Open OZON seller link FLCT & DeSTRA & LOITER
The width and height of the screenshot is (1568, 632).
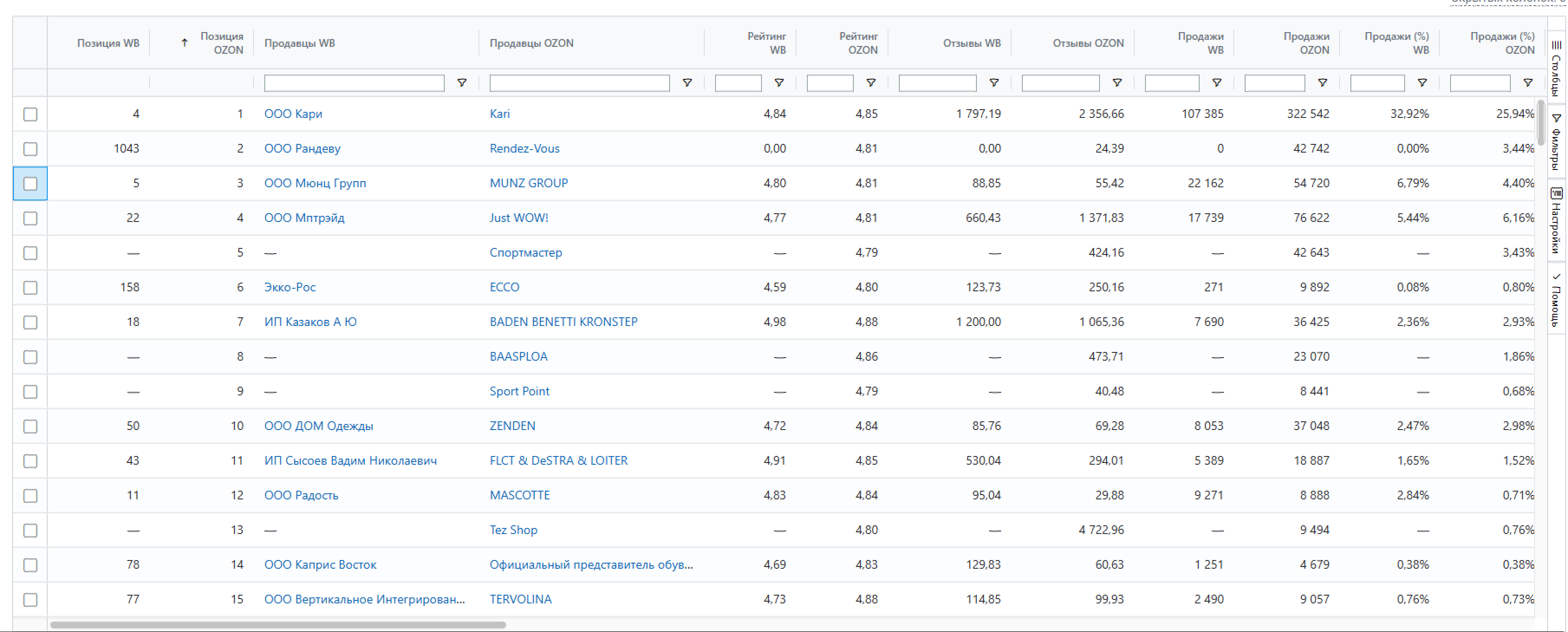click(x=559, y=461)
